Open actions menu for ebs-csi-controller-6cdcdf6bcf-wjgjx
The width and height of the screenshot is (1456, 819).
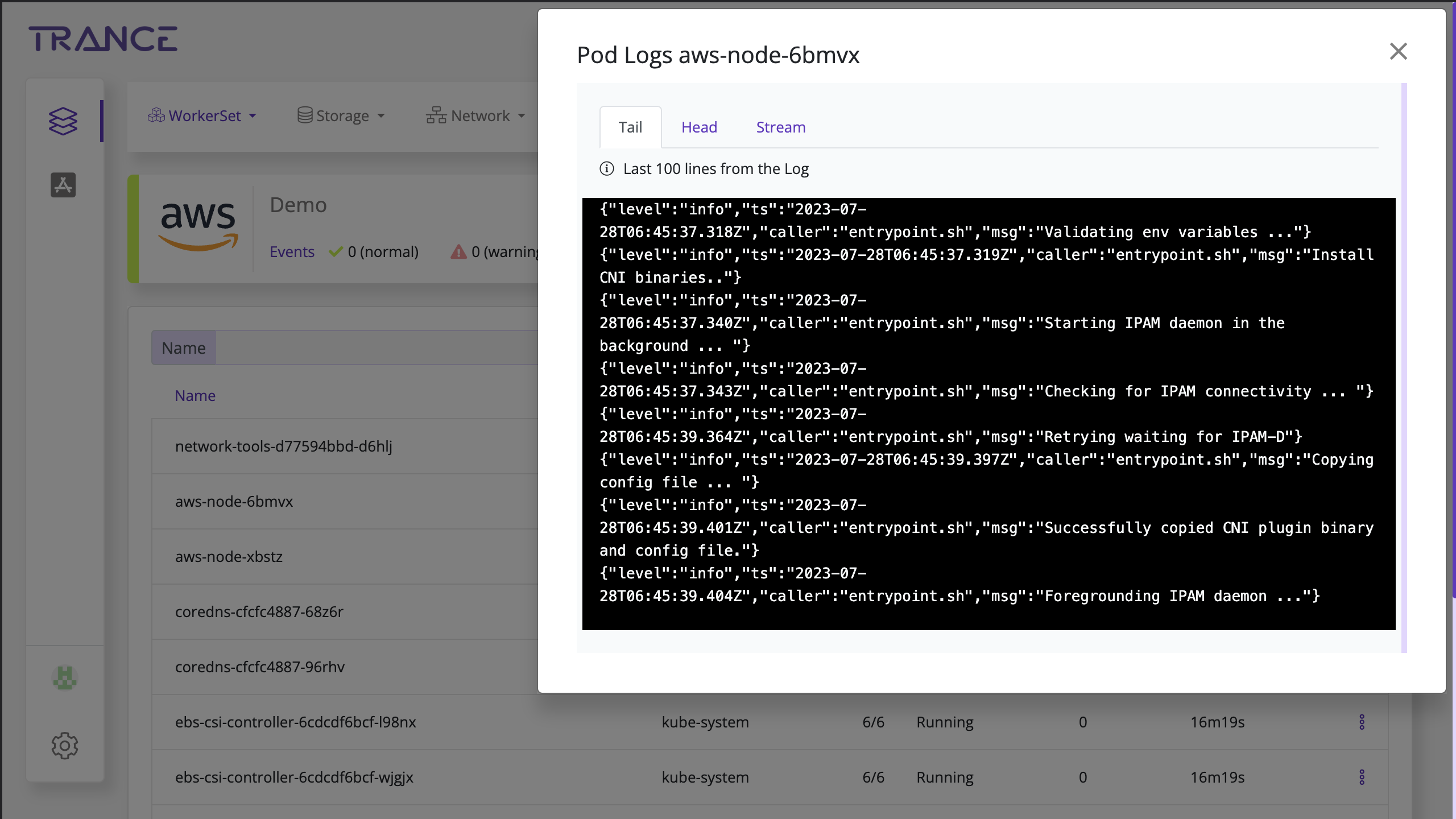(x=1362, y=777)
